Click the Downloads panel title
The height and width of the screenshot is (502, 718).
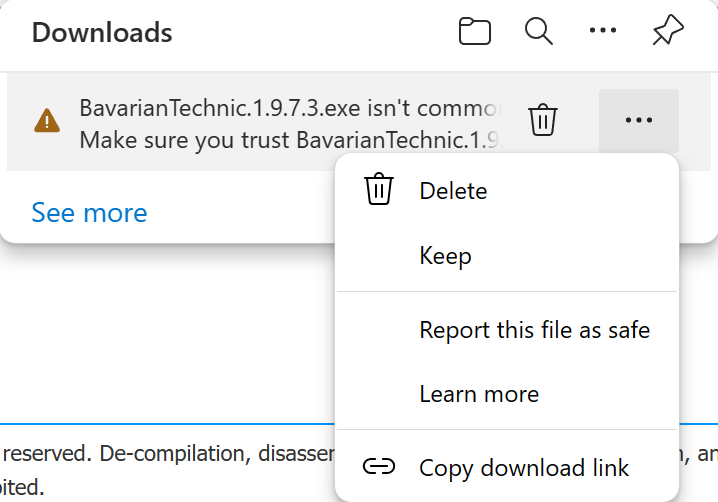pyautogui.click(x=102, y=32)
